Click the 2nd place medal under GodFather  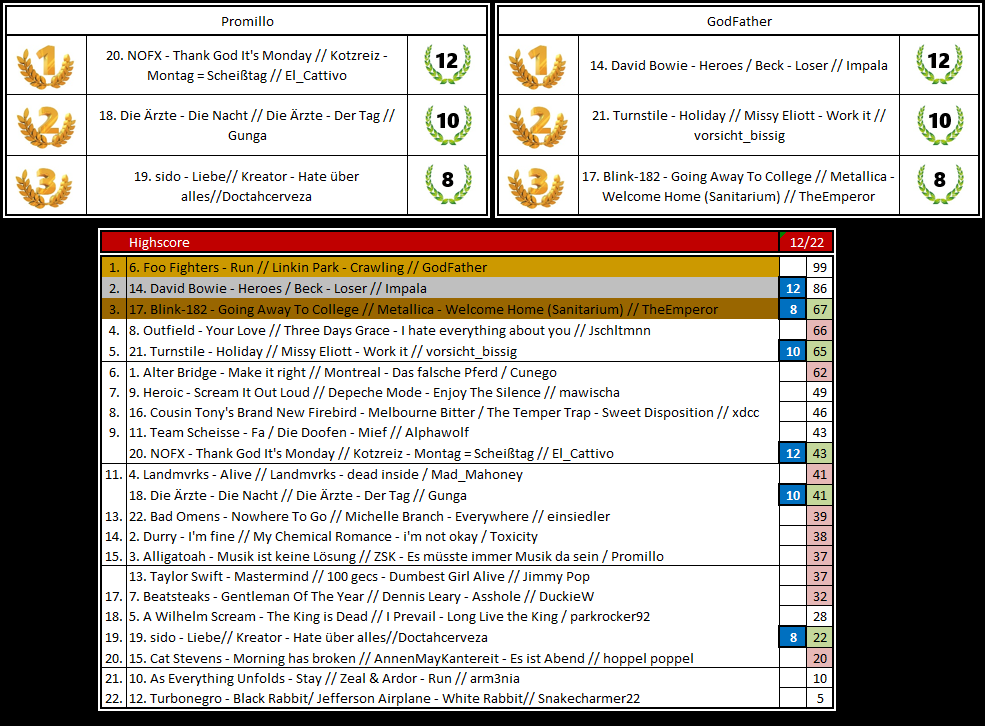click(538, 126)
